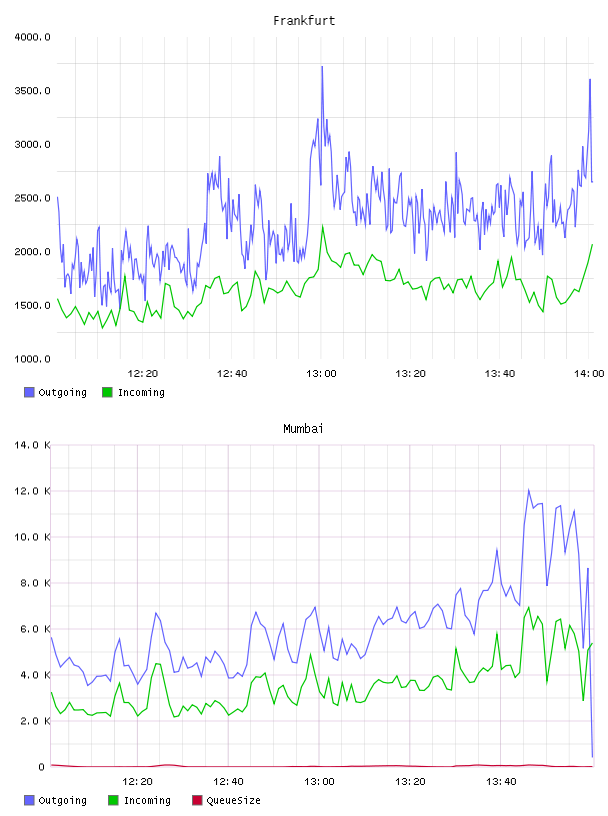Click the Incoming label in Mumbai legend
The image size is (608, 816).
click(x=147, y=800)
